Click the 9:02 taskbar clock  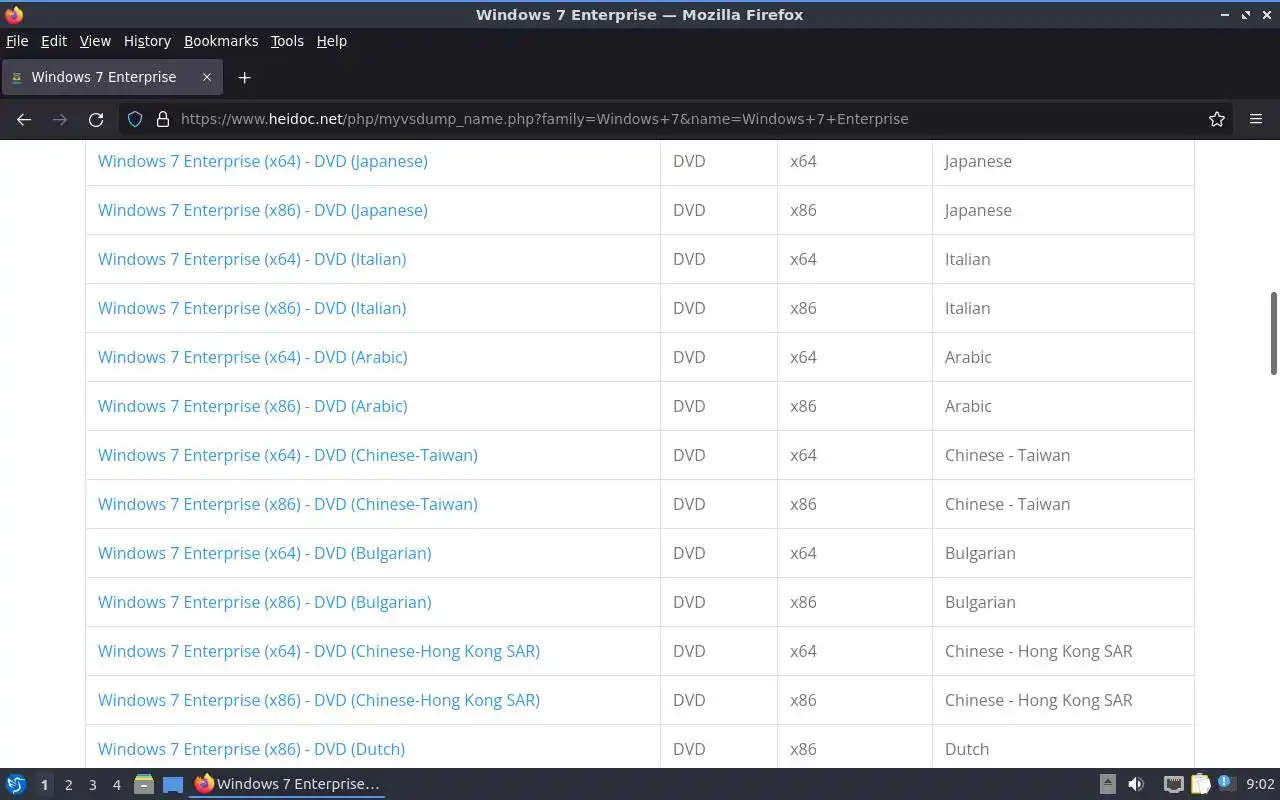[1260, 785]
